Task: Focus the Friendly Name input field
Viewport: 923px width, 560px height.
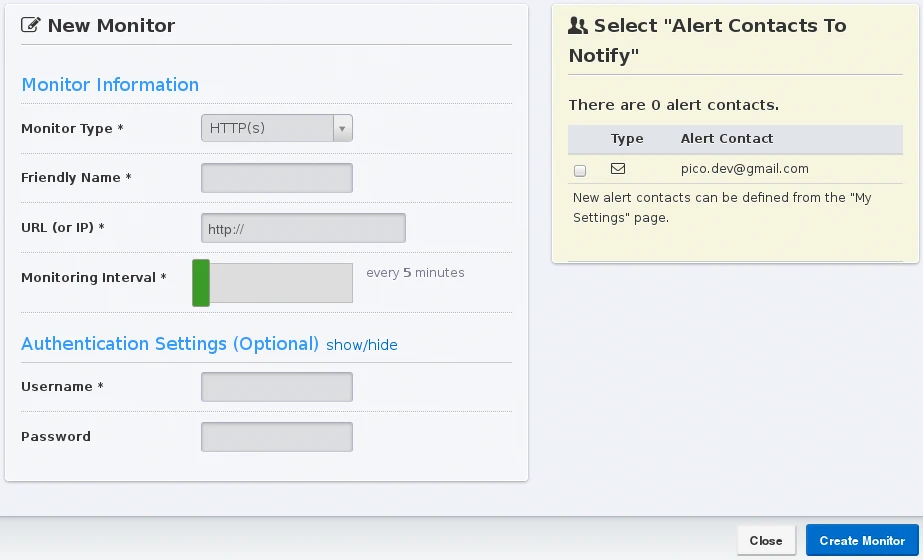Action: (277, 178)
